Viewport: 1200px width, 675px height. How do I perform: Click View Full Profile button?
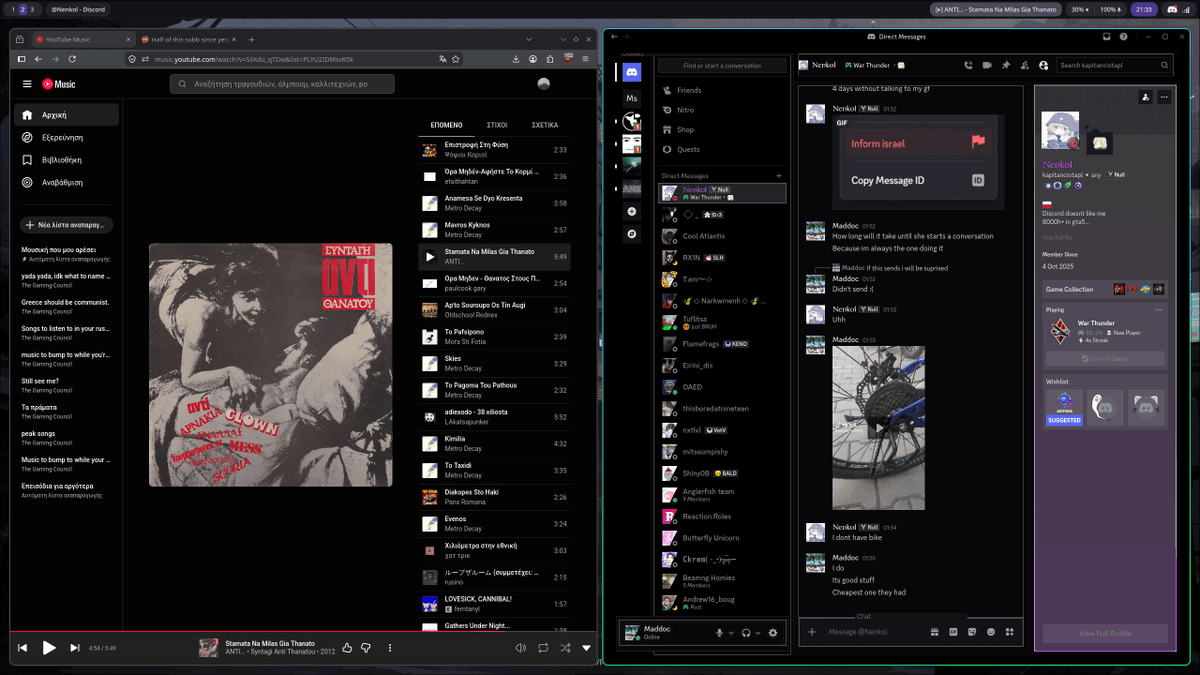1105,633
